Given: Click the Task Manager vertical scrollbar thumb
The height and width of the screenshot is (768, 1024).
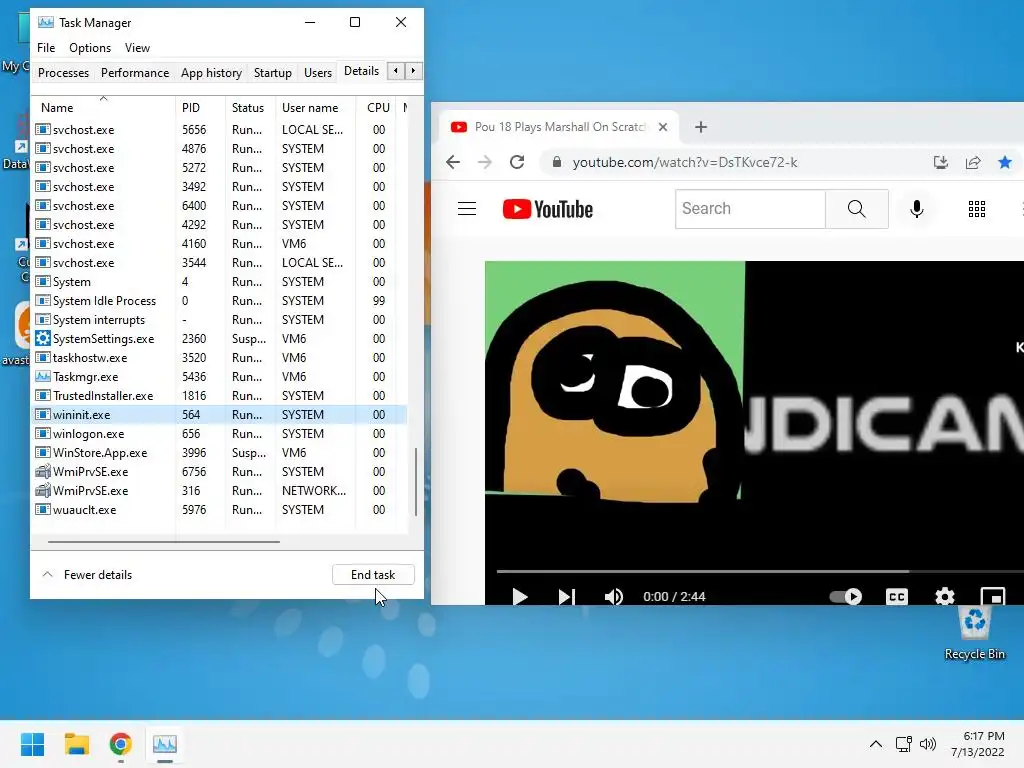Looking at the screenshot, I should tap(416, 482).
